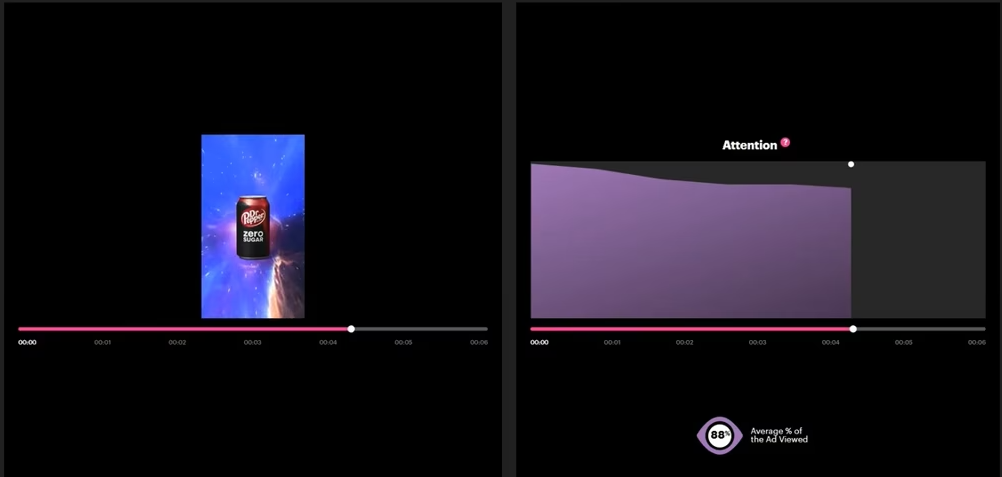Click the video timeline scrubber handle under ad

(351, 329)
